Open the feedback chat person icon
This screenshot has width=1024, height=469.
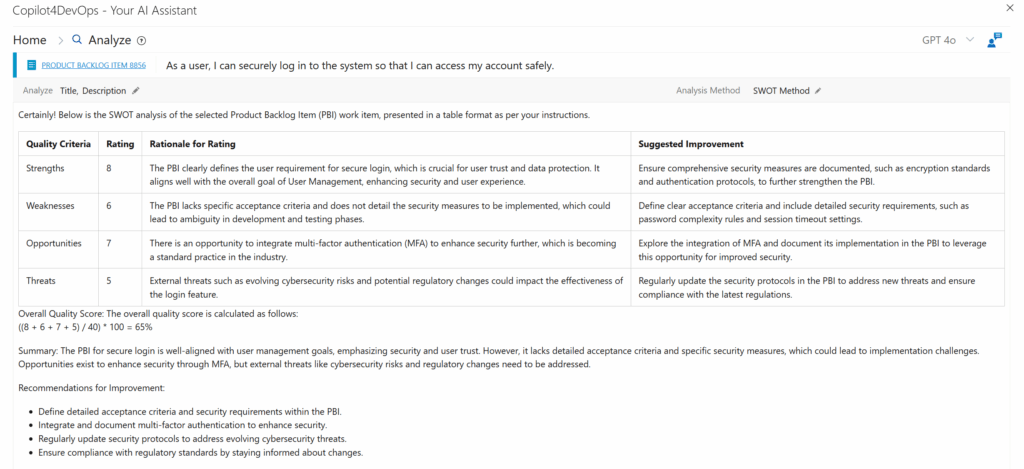pos(994,40)
